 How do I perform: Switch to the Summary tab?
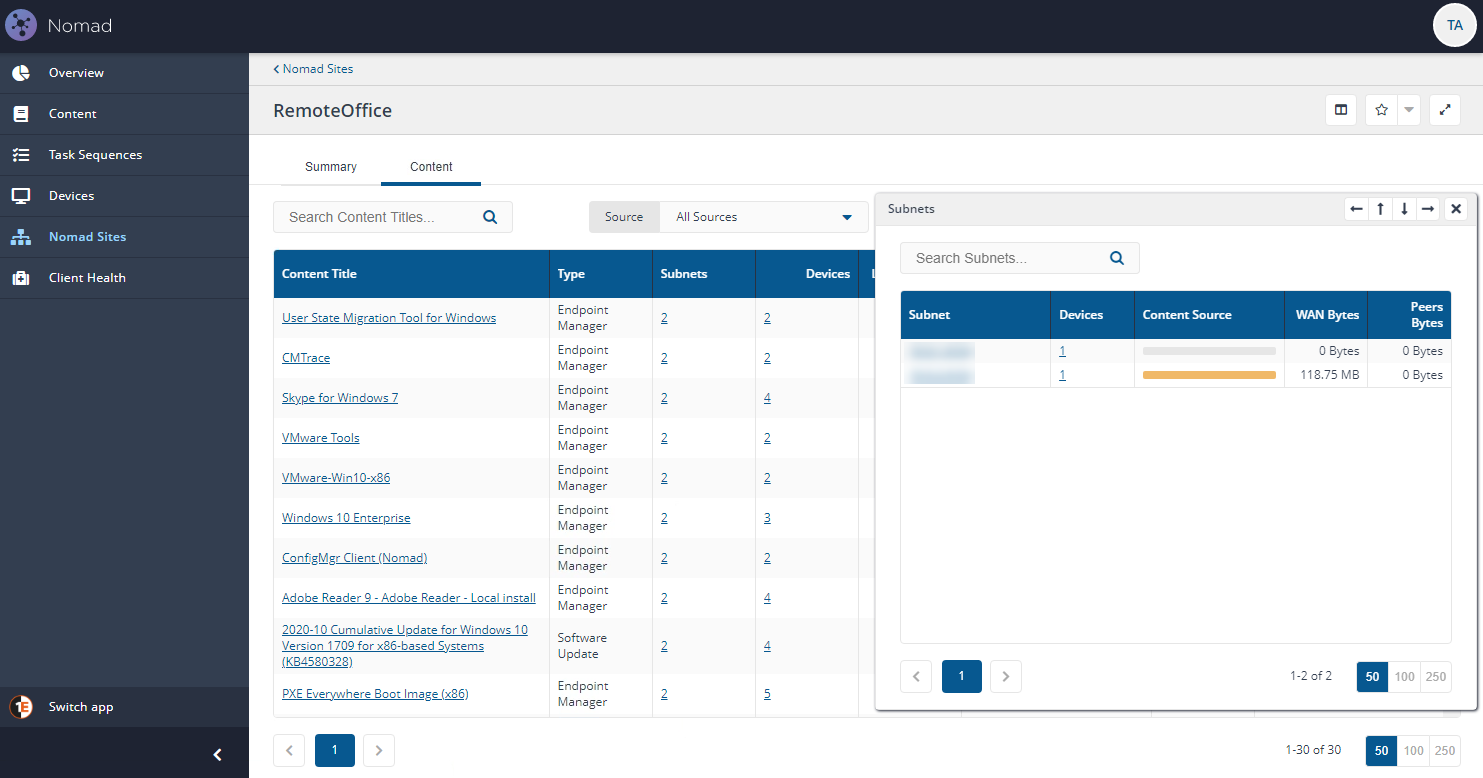pyautogui.click(x=331, y=167)
